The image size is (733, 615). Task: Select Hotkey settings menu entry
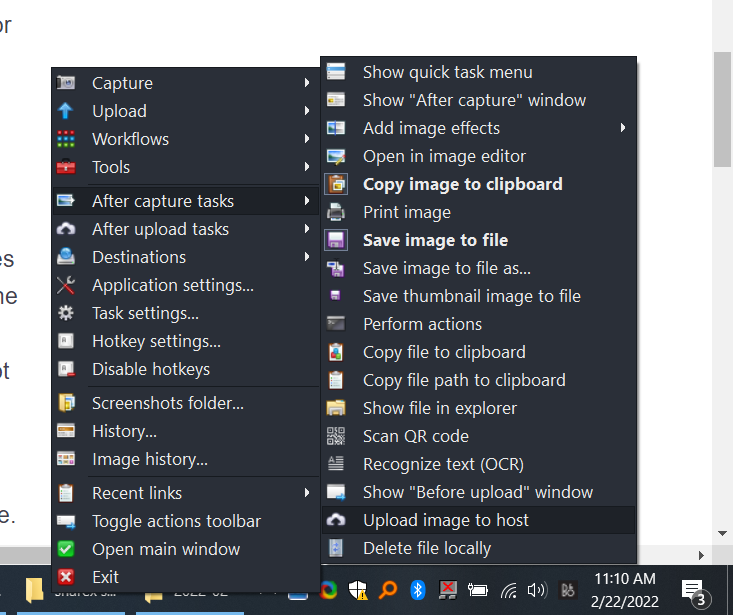click(156, 341)
